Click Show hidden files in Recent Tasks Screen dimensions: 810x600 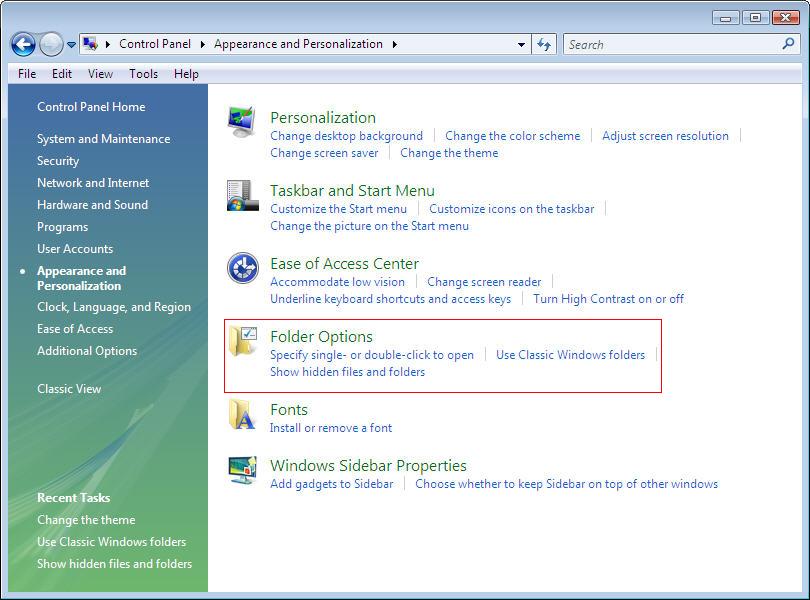(114, 564)
